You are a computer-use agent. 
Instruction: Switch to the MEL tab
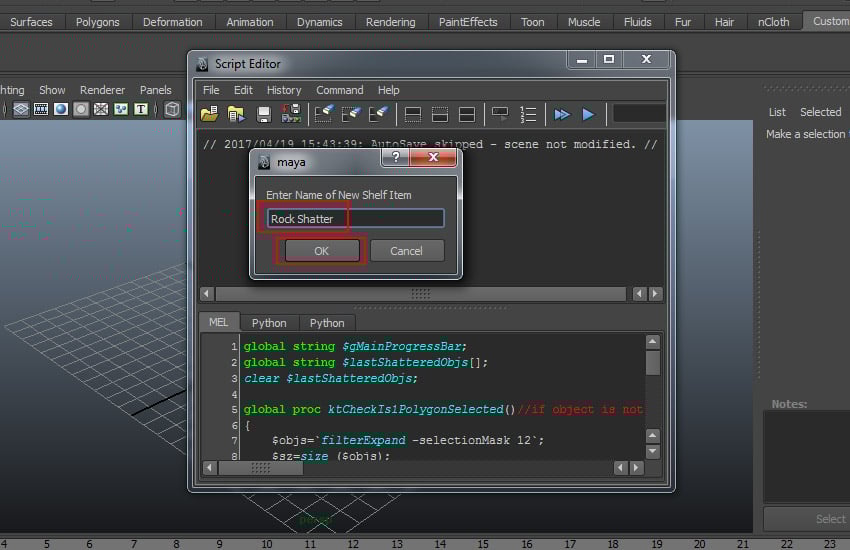click(x=218, y=322)
